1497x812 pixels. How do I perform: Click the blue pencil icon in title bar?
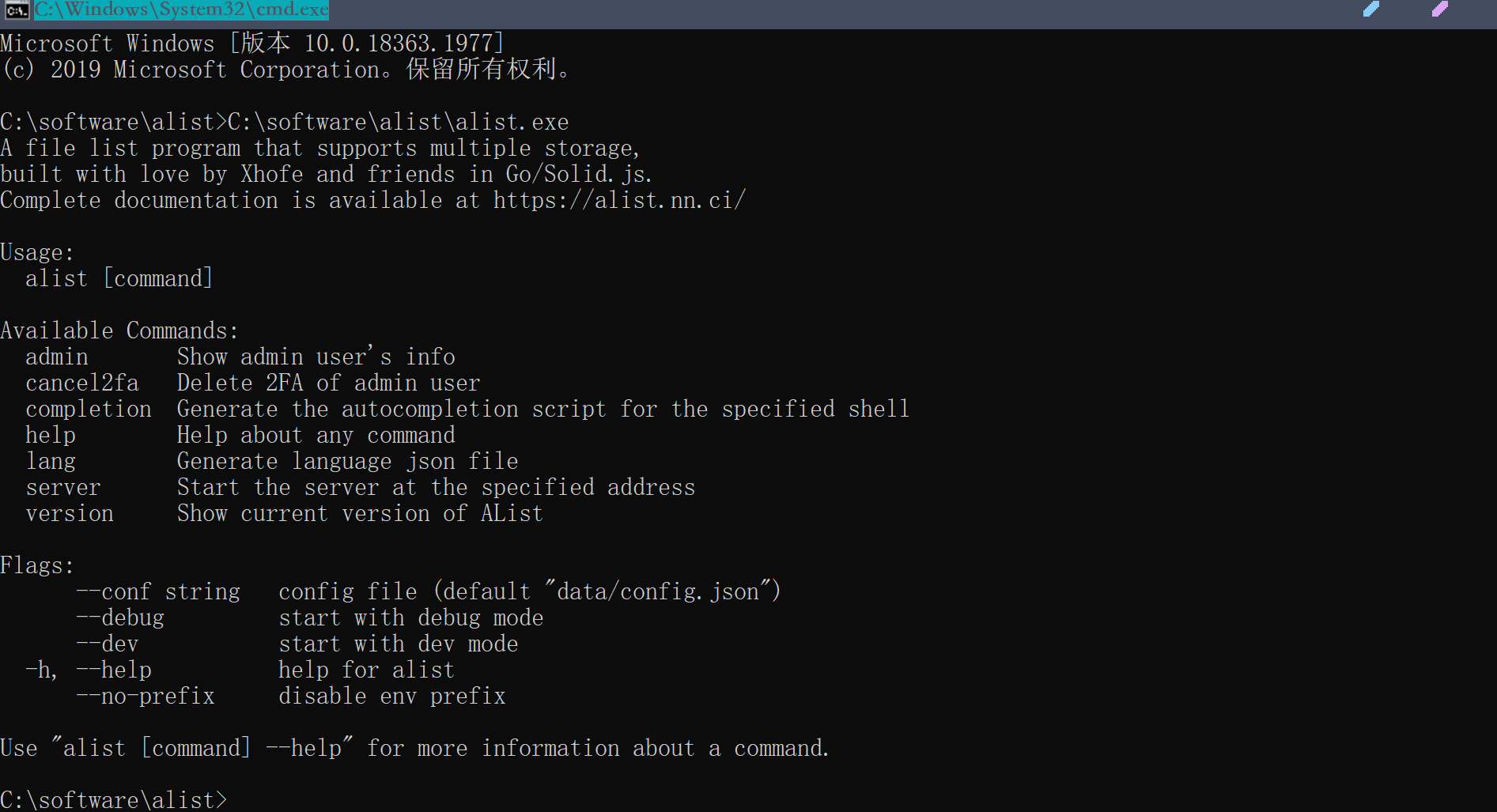[1371, 9]
